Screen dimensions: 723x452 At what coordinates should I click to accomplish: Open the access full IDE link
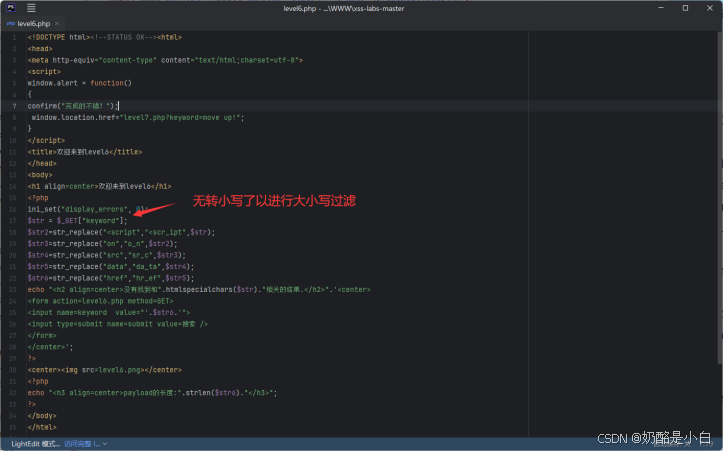pyautogui.click(x=82, y=444)
